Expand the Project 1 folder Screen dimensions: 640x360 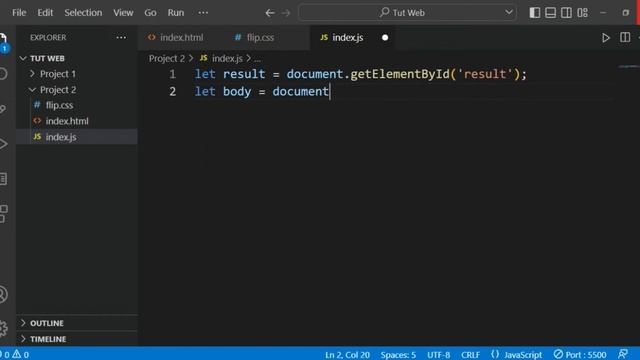point(77,74)
